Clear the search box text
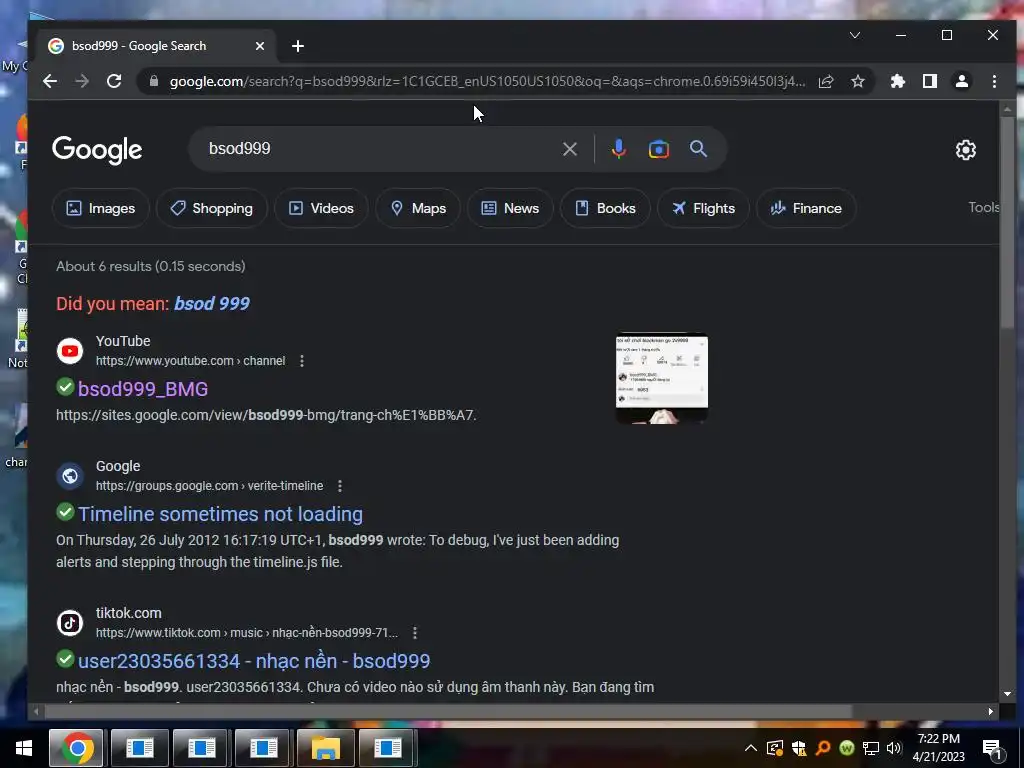This screenshot has height=768, width=1024. (x=569, y=149)
